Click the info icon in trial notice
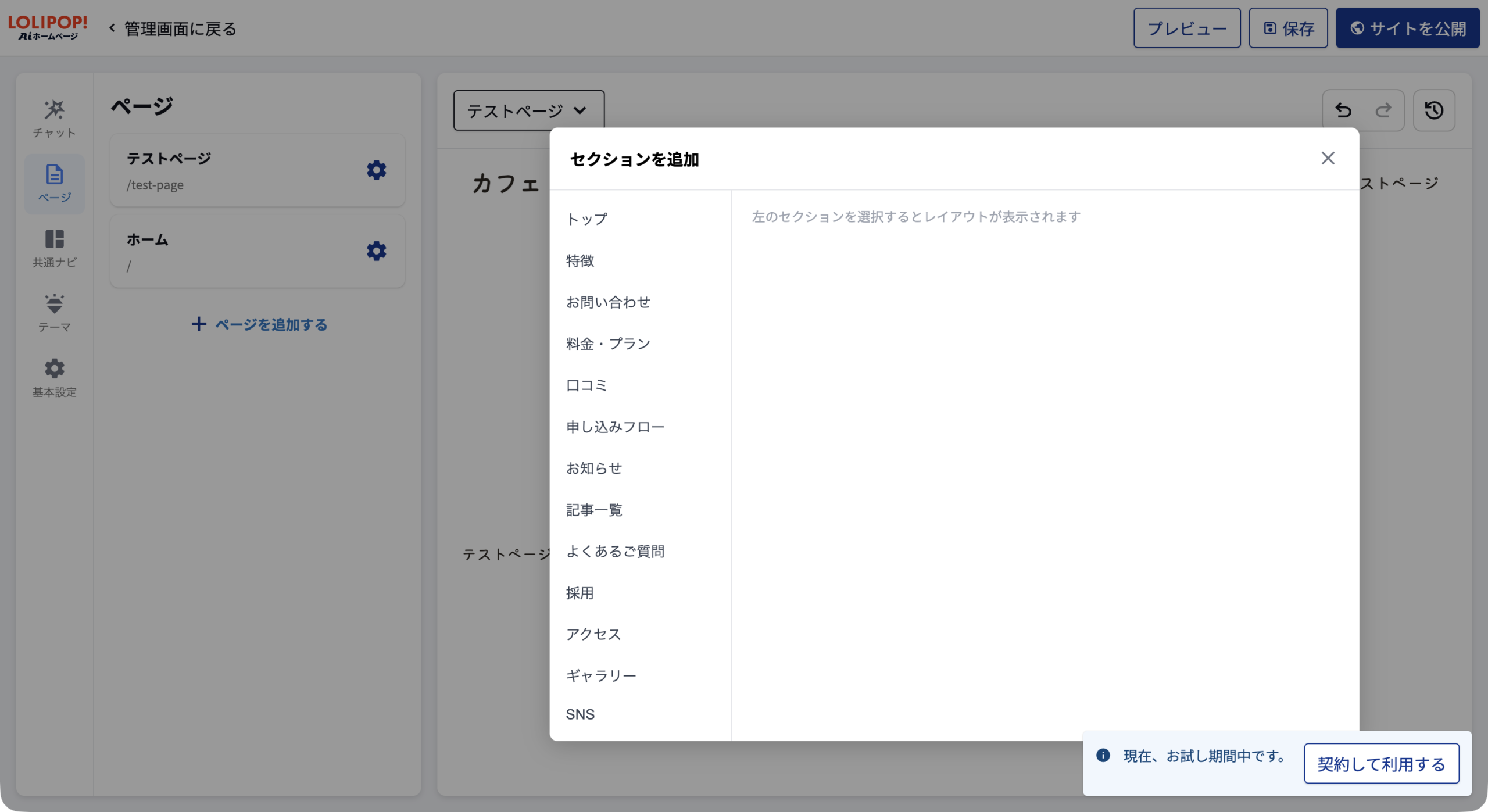The width and height of the screenshot is (1488, 812). (1103, 755)
